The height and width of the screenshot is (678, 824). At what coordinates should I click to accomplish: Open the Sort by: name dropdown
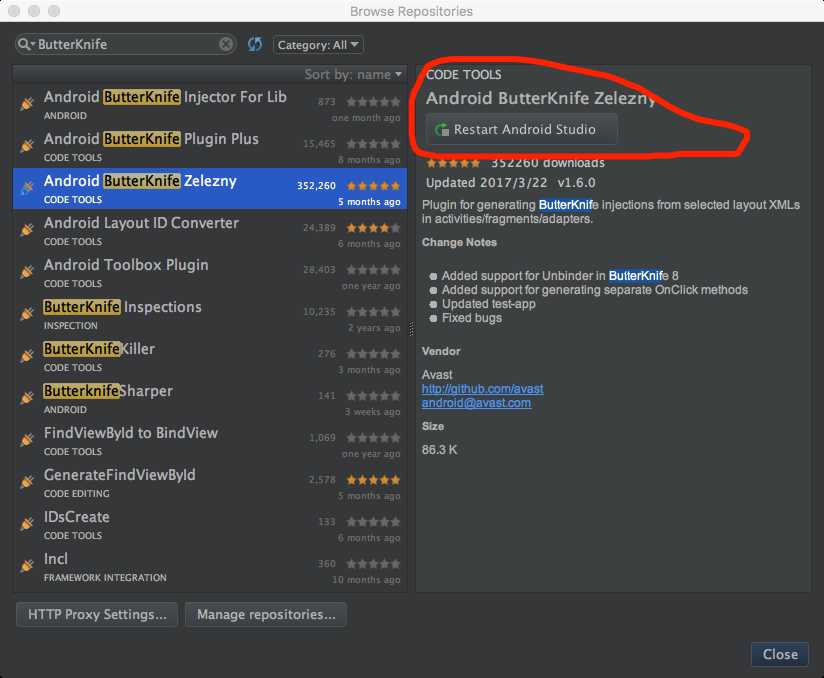[353, 75]
